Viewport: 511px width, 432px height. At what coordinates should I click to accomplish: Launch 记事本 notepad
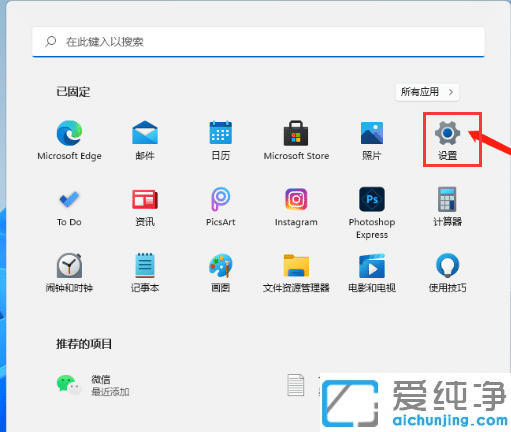pyautogui.click(x=145, y=273)
